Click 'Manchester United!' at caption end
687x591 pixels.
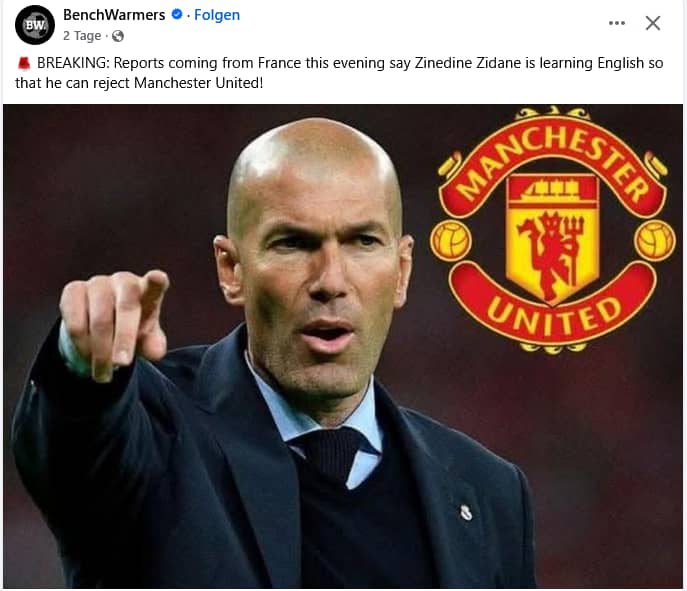(x=198, y=83)
